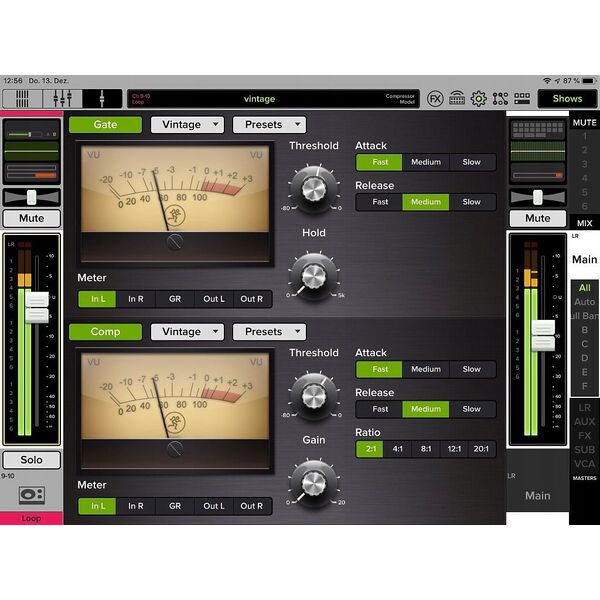Viewport: 600px width, 600px height.
Task: Tap the Gate Threshold knob
Action: [x=314, y=189]
